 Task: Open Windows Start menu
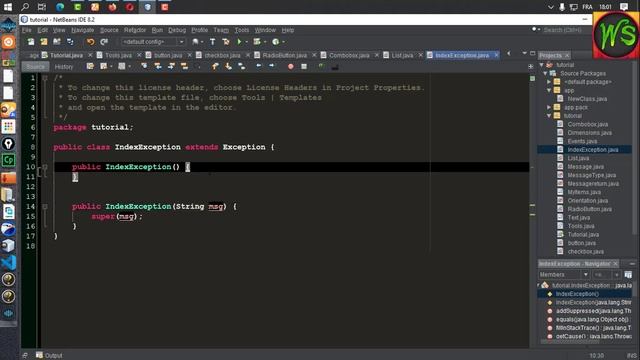[8, 7]
